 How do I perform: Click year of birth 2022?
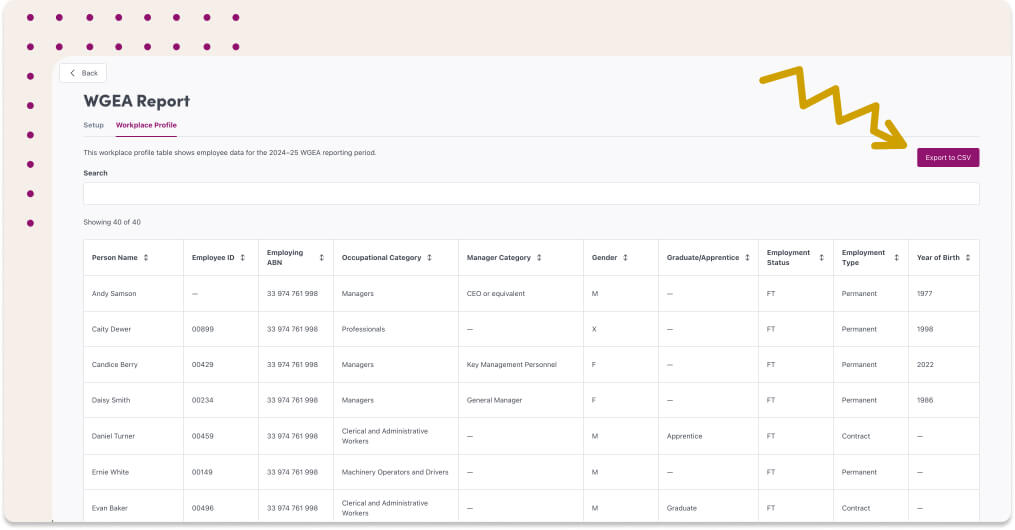pos(925,365)
